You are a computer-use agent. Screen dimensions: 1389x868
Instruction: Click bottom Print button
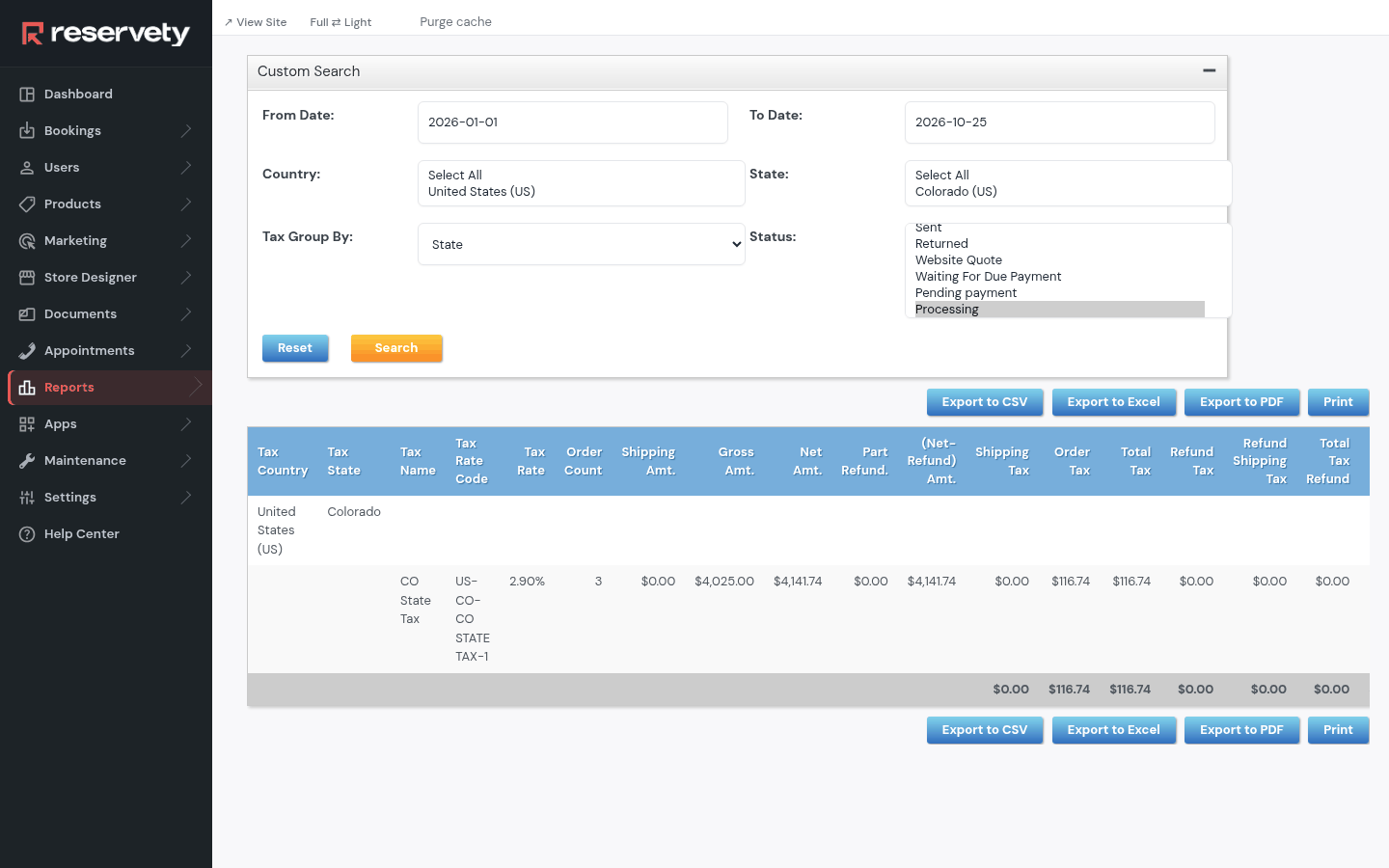click(1338, 730)
